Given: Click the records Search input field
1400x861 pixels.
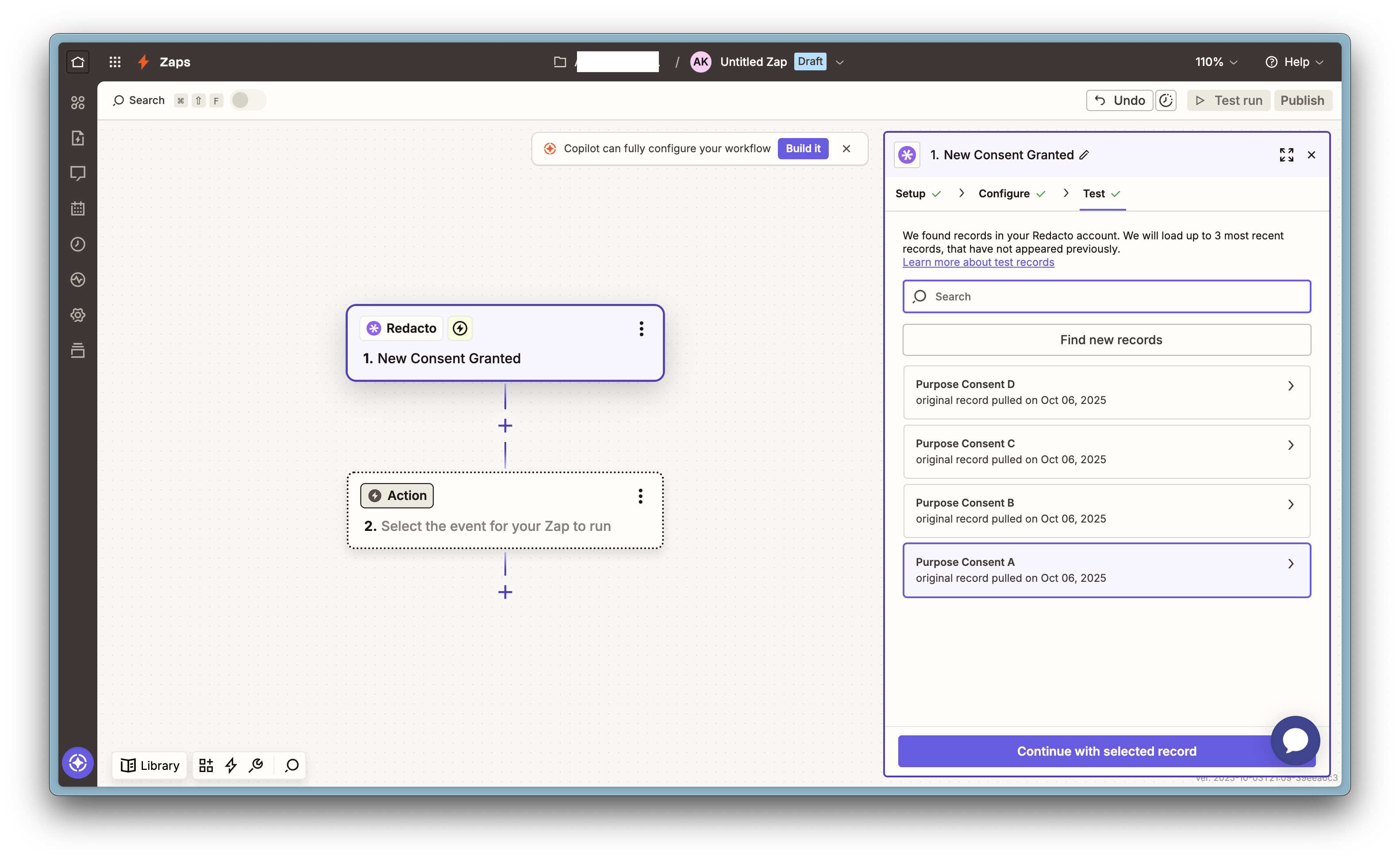Looking at the screenshot, I should (x=1106, y=296).
